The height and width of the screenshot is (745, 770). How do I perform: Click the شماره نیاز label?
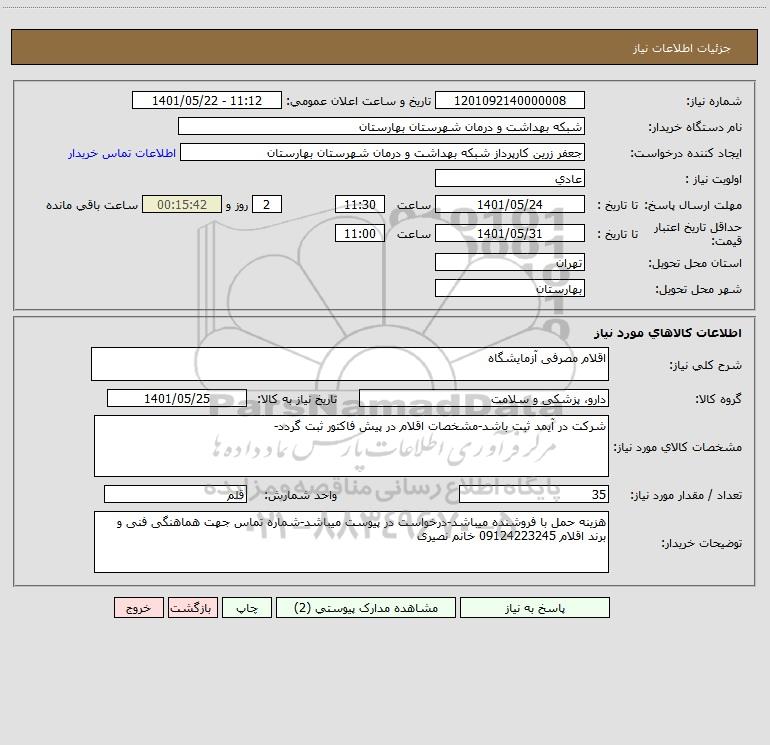click(714, 102)
